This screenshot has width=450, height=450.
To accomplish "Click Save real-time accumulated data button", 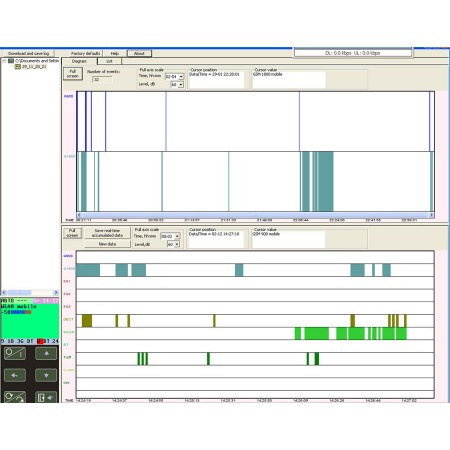I will [x=107, y=233].
